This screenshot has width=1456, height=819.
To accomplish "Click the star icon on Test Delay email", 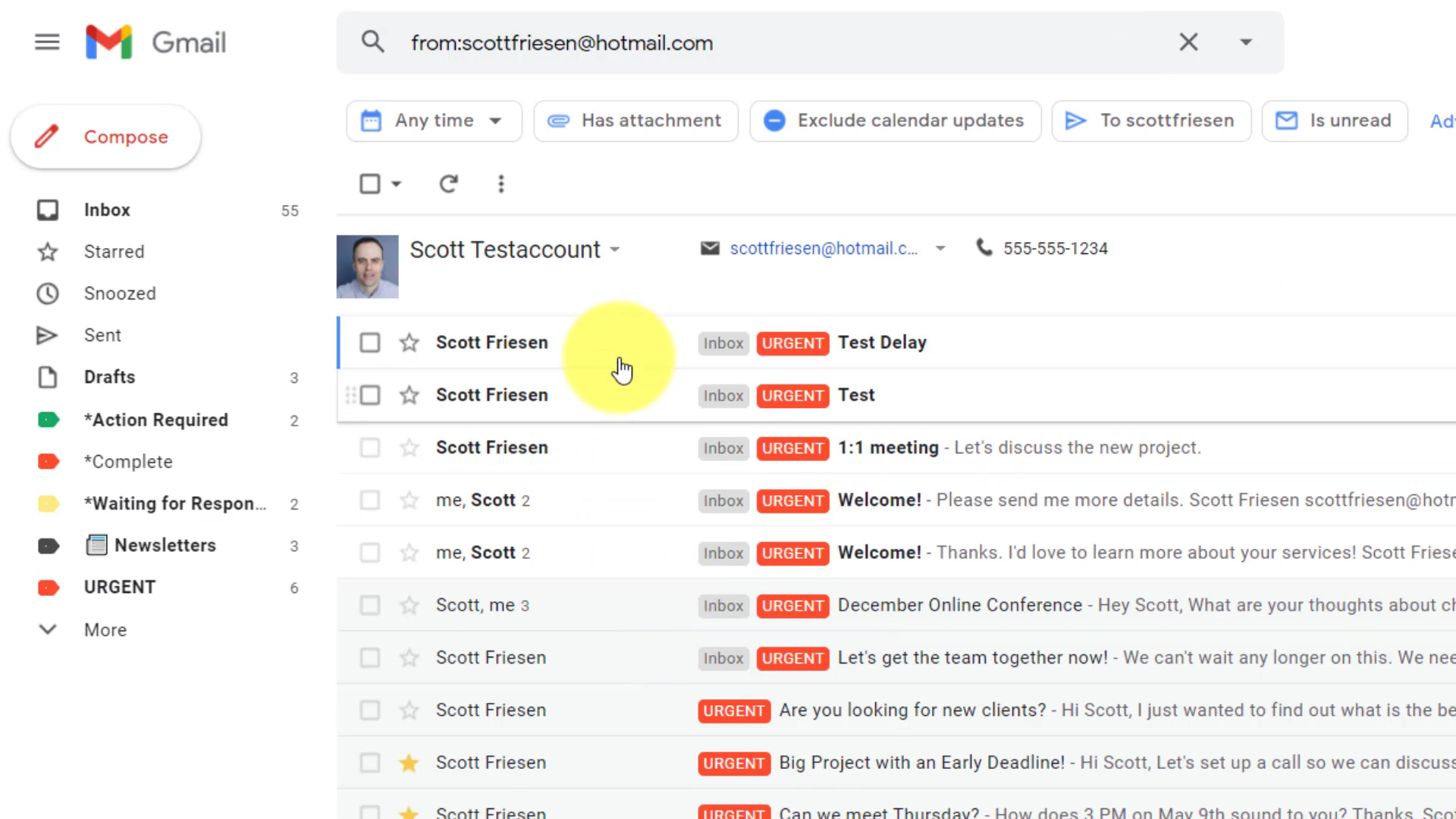I will tap(408, 342).
